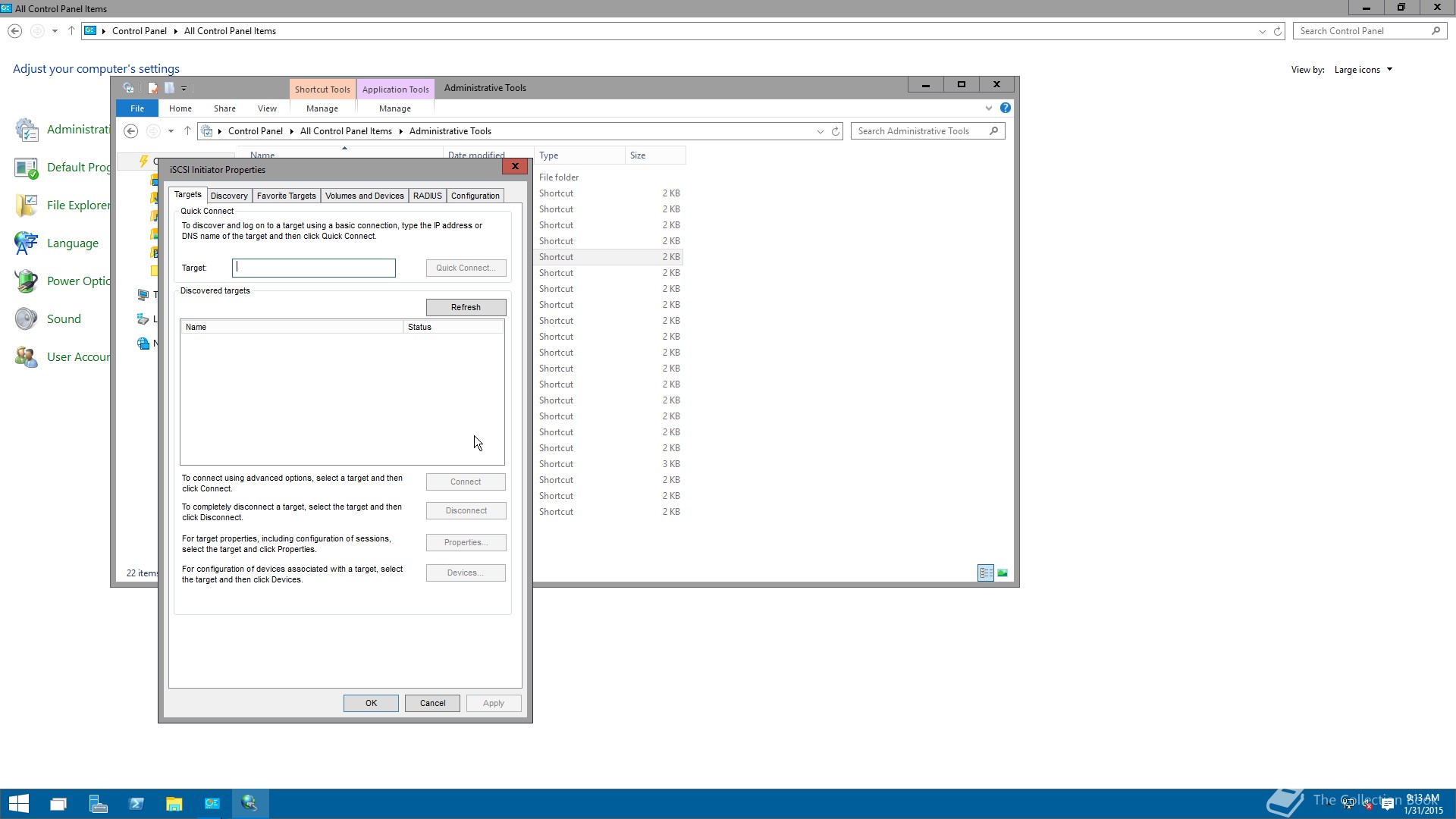This screenshot has width=1456, height=819.
Task: Switch to Large icons view in Administrative Tools
Action: point(1003,573)
